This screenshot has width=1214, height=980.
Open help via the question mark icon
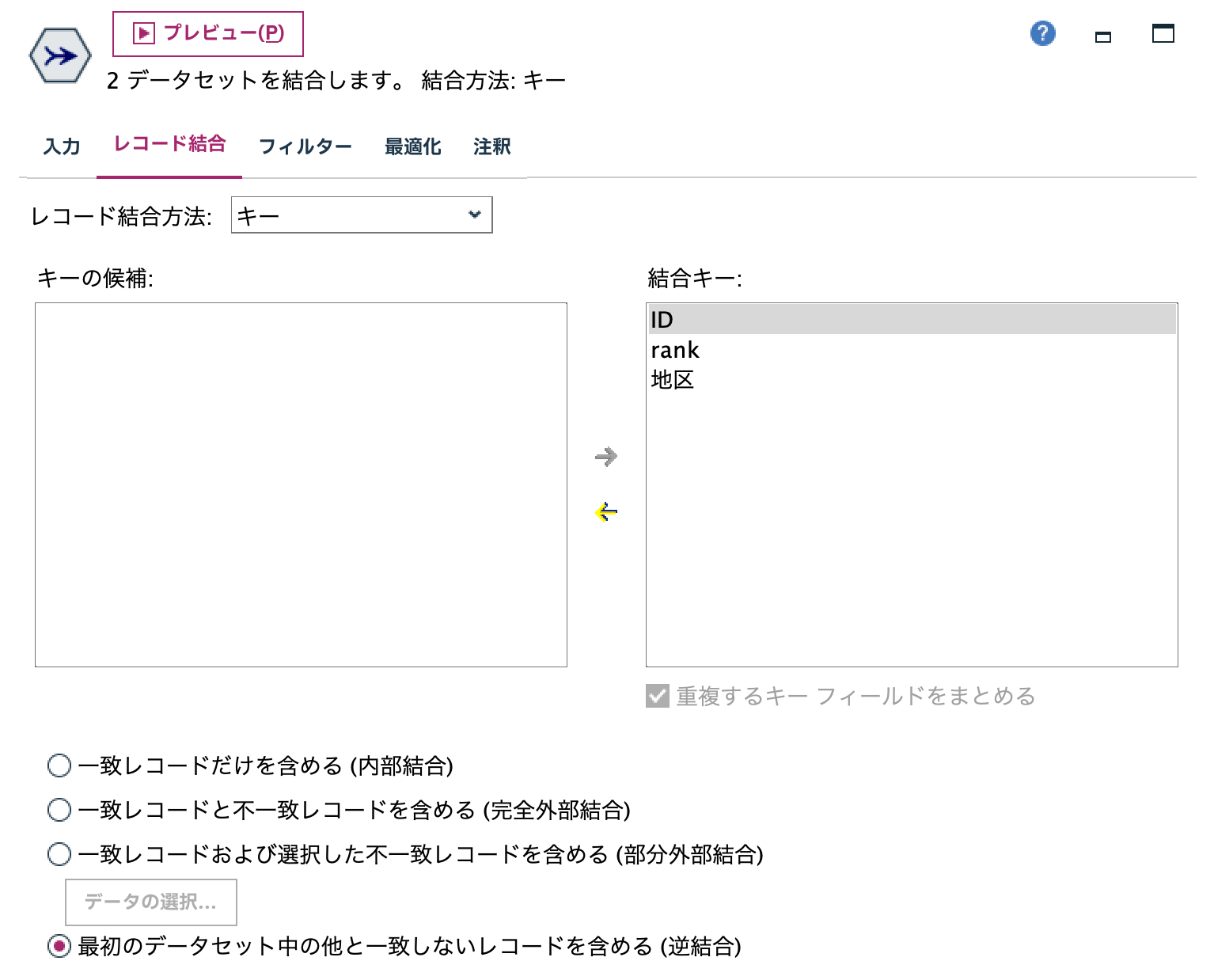[x=1042, y=33]
